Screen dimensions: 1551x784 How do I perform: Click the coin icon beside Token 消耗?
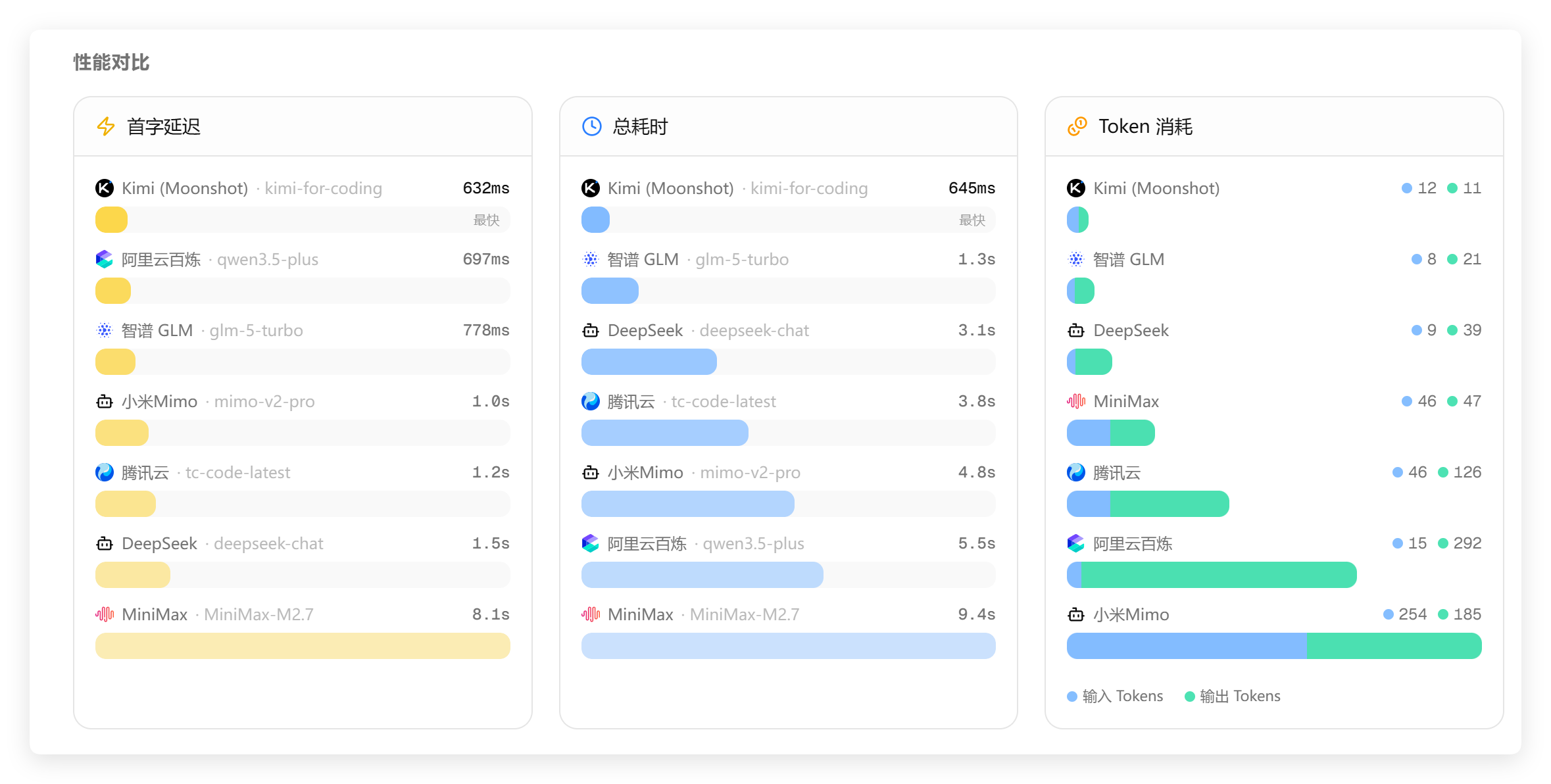click(x=1077, y=126)
